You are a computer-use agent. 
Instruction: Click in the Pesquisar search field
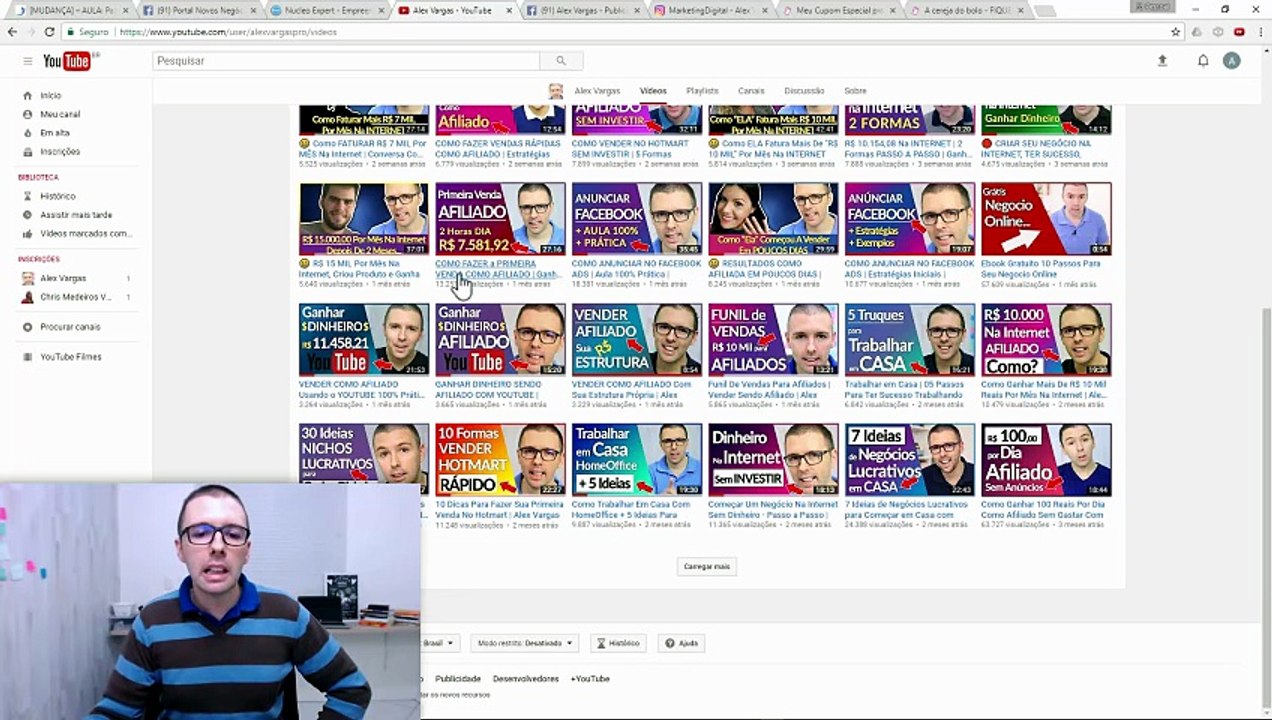click(346, 61)
